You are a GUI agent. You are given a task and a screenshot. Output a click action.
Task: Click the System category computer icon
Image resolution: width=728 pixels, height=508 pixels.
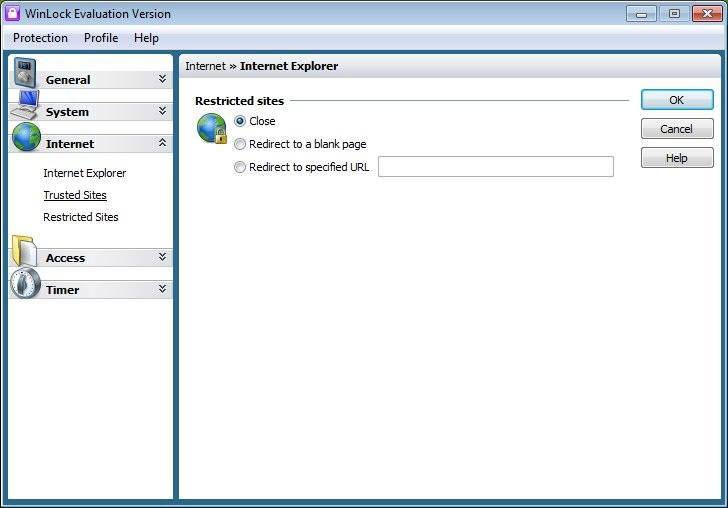point(26,105)
